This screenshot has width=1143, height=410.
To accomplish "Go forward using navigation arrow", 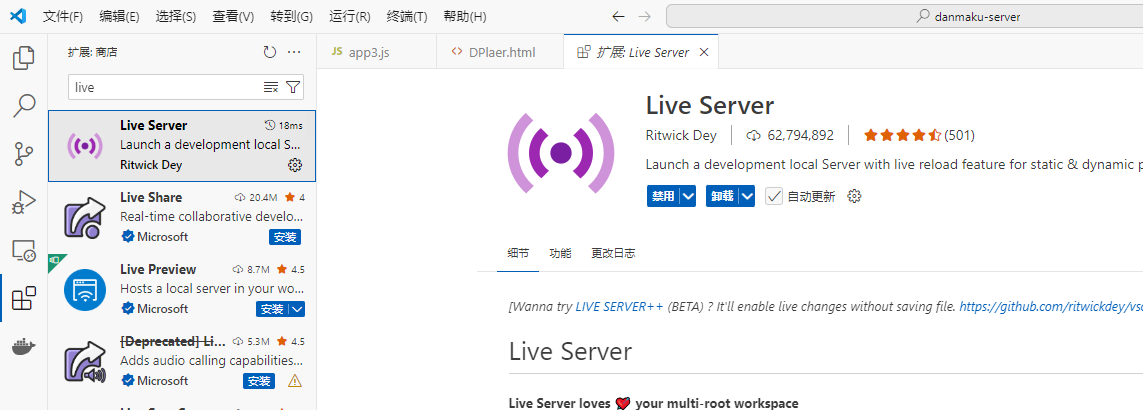I will click(x=644, y=16).
